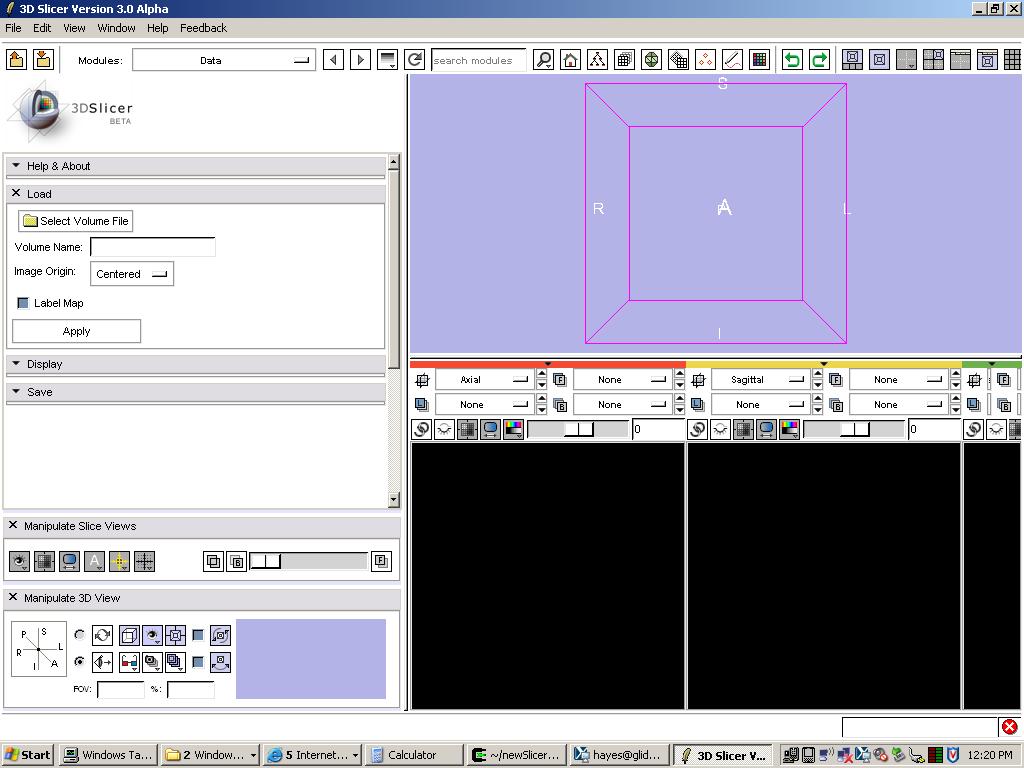Click the colorful lookup table icon in the Axial slice controls
Screen dimensions: 1024x768
tap(513, 429)
